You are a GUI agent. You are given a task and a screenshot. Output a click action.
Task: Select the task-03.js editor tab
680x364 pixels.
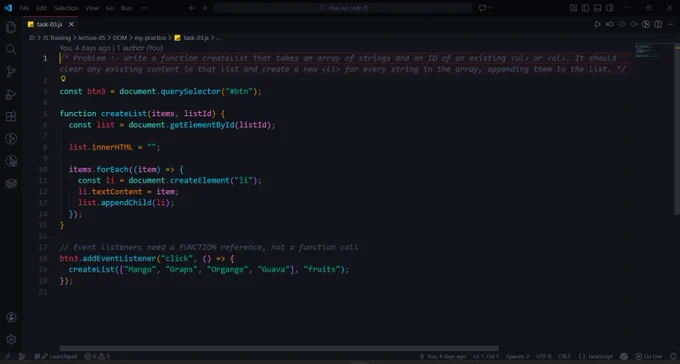coord(49,24)
